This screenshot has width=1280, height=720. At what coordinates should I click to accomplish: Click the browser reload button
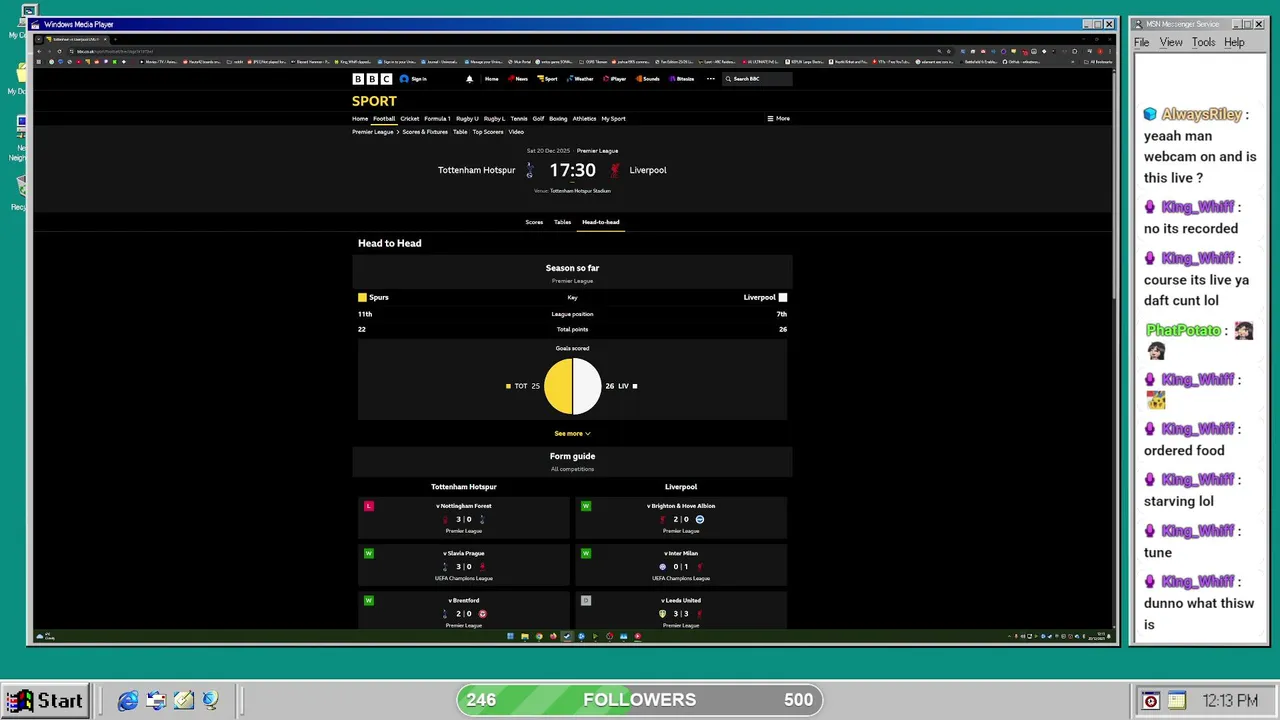59,51
